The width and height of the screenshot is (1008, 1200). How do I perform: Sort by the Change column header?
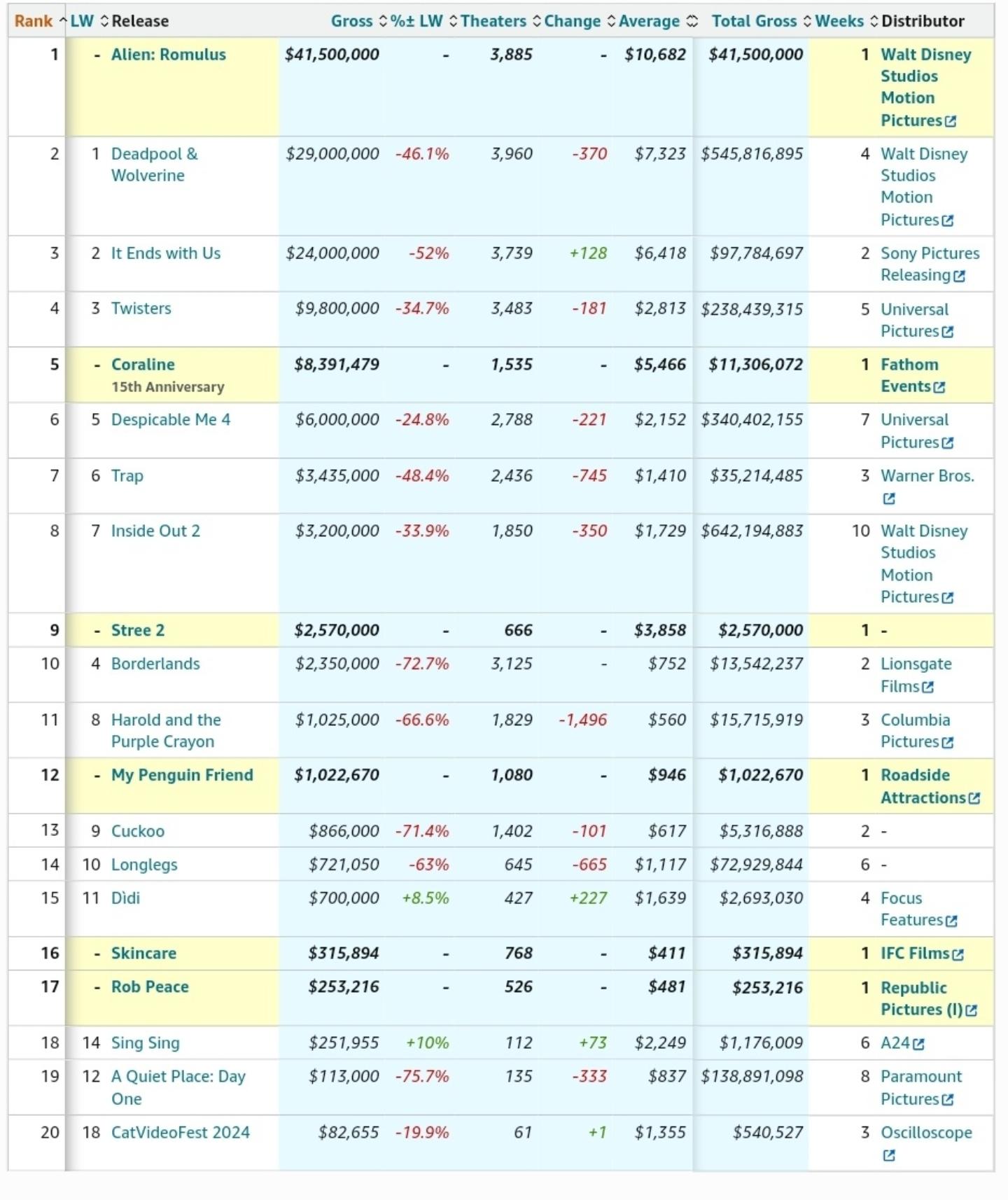(x=580, y=21)
